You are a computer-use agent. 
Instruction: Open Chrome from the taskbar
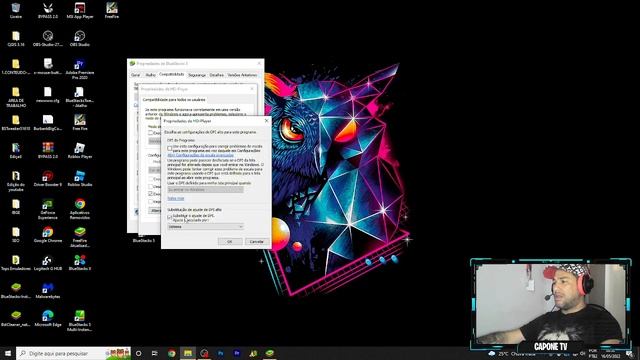pyautogui.click(x=171, y=353)
